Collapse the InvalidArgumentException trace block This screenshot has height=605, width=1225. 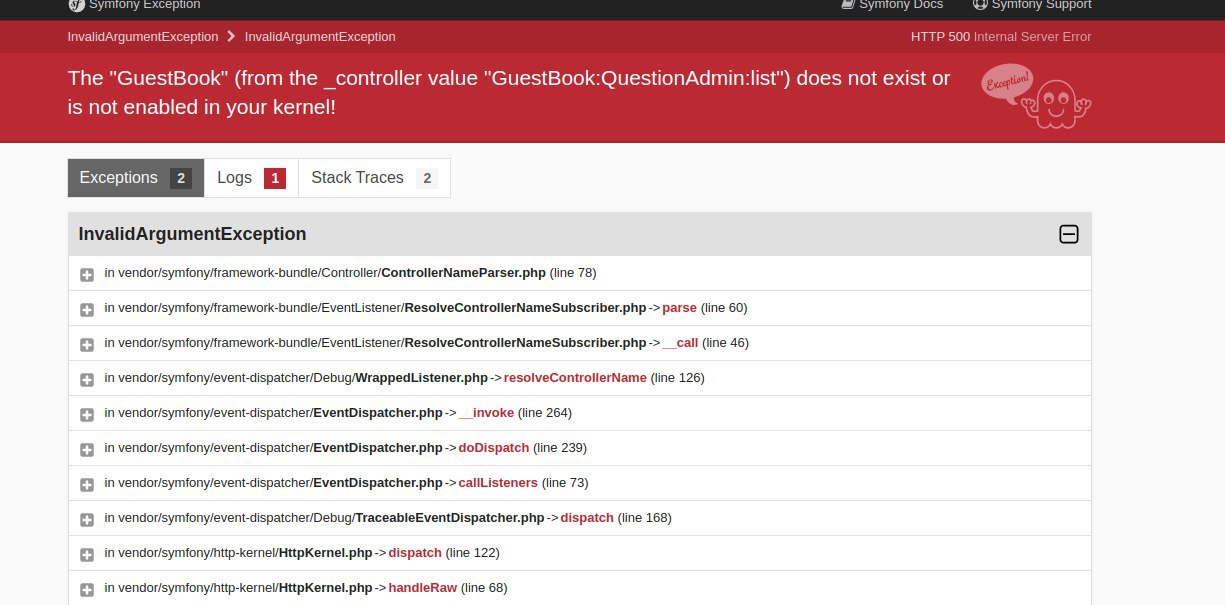1069,234
